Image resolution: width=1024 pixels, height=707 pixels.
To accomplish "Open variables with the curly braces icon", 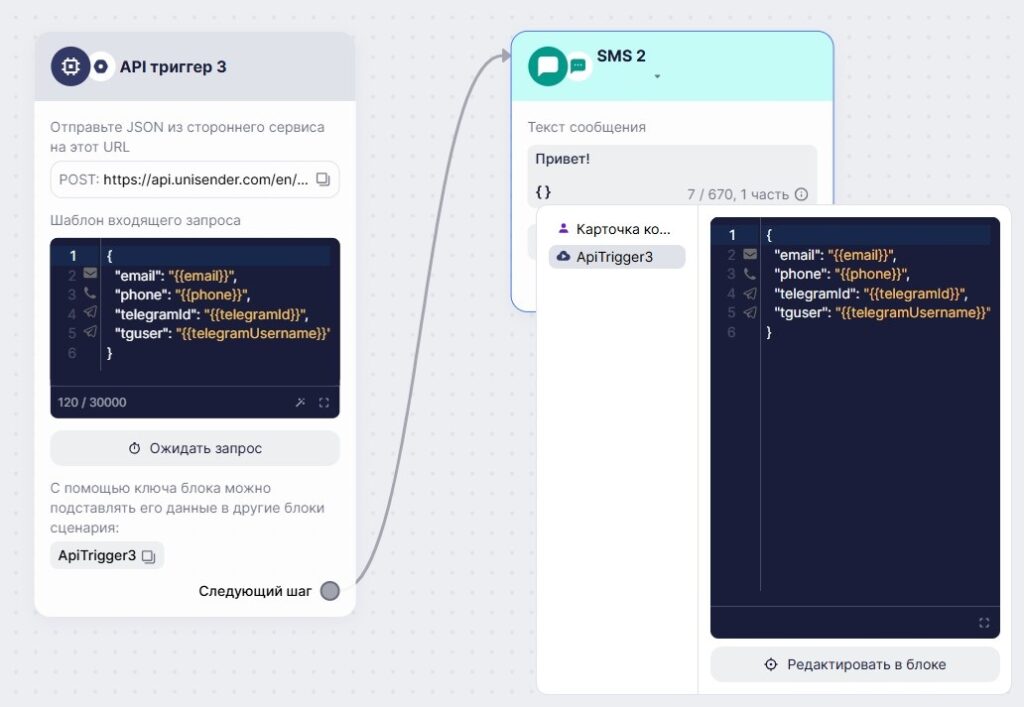I will pos(543,192).
